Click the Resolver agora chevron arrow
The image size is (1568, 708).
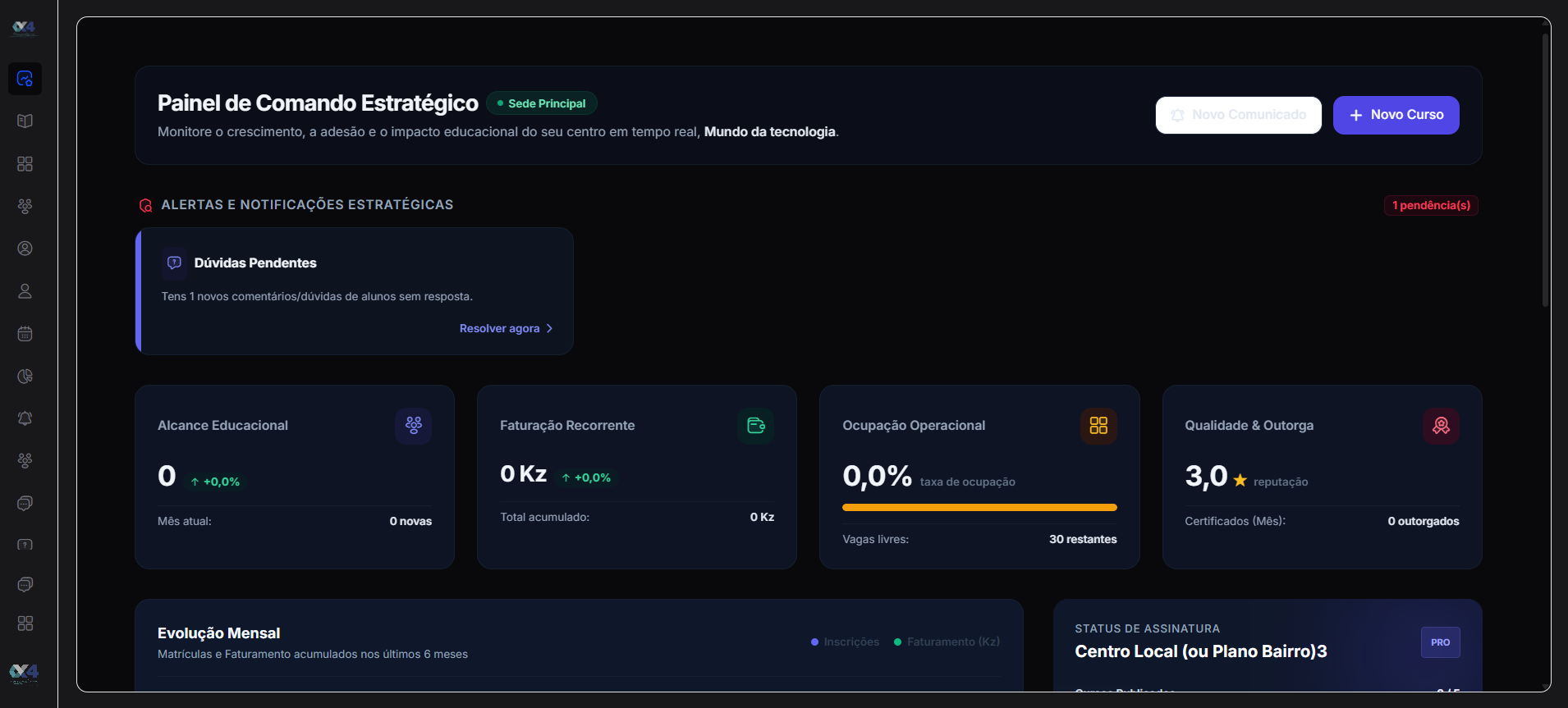click(x=549, y=328)
